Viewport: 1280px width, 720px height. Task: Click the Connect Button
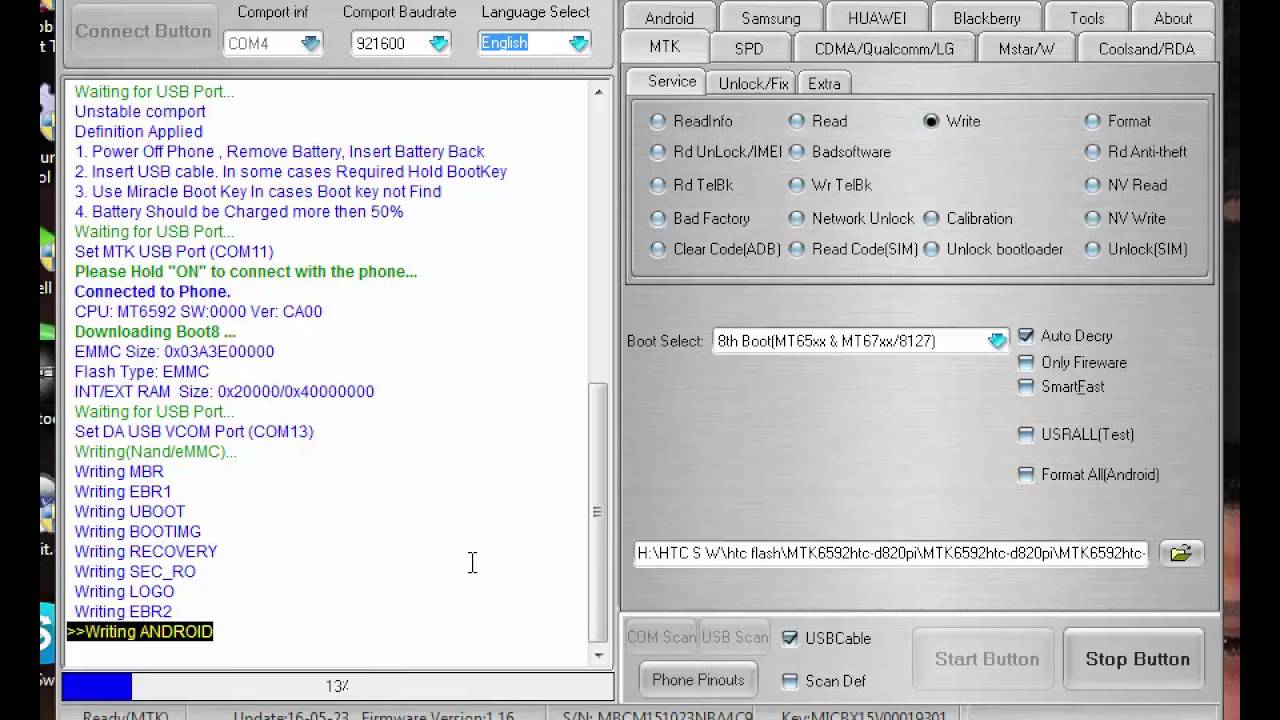pos(143,31)
